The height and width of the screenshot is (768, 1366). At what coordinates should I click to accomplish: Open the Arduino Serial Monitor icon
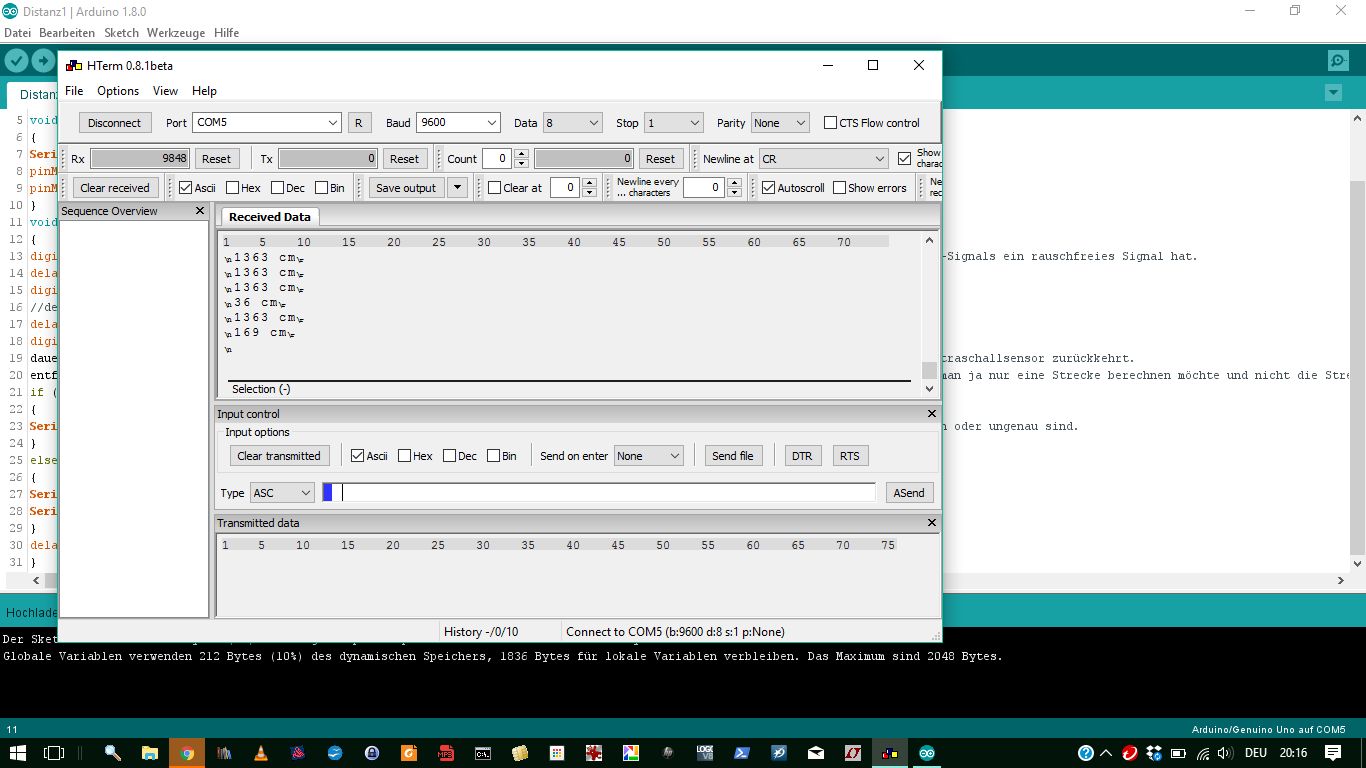(1338, 61)
